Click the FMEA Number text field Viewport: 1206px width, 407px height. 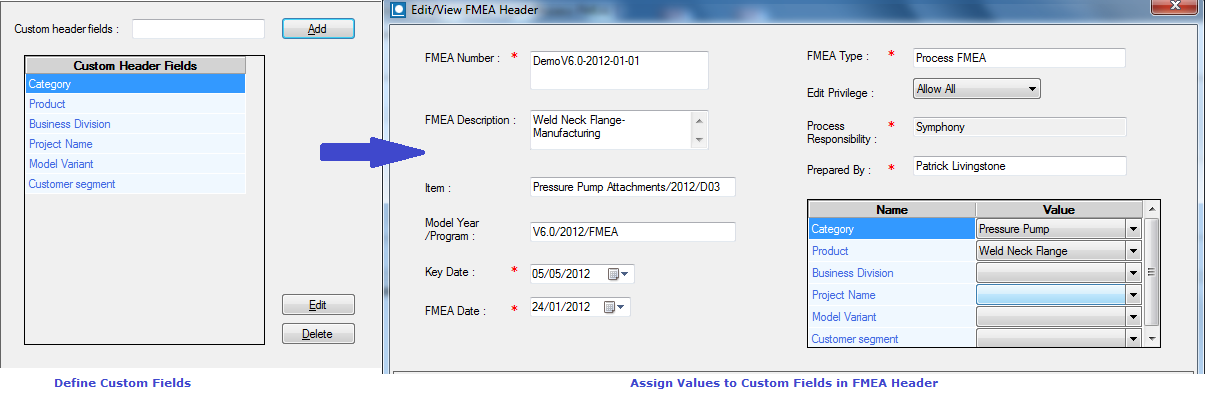618,70
